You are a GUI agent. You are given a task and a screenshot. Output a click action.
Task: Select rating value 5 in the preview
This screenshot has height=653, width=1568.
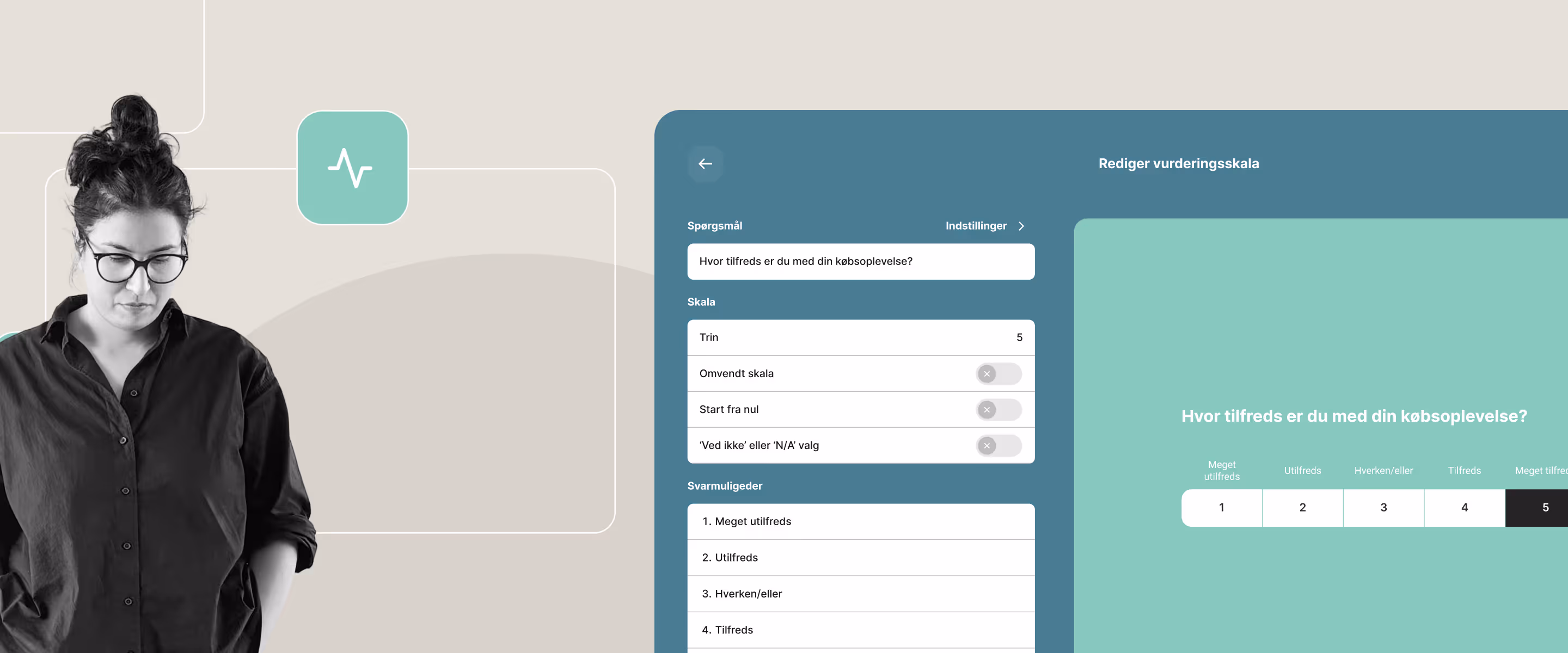pos(1546,508)
